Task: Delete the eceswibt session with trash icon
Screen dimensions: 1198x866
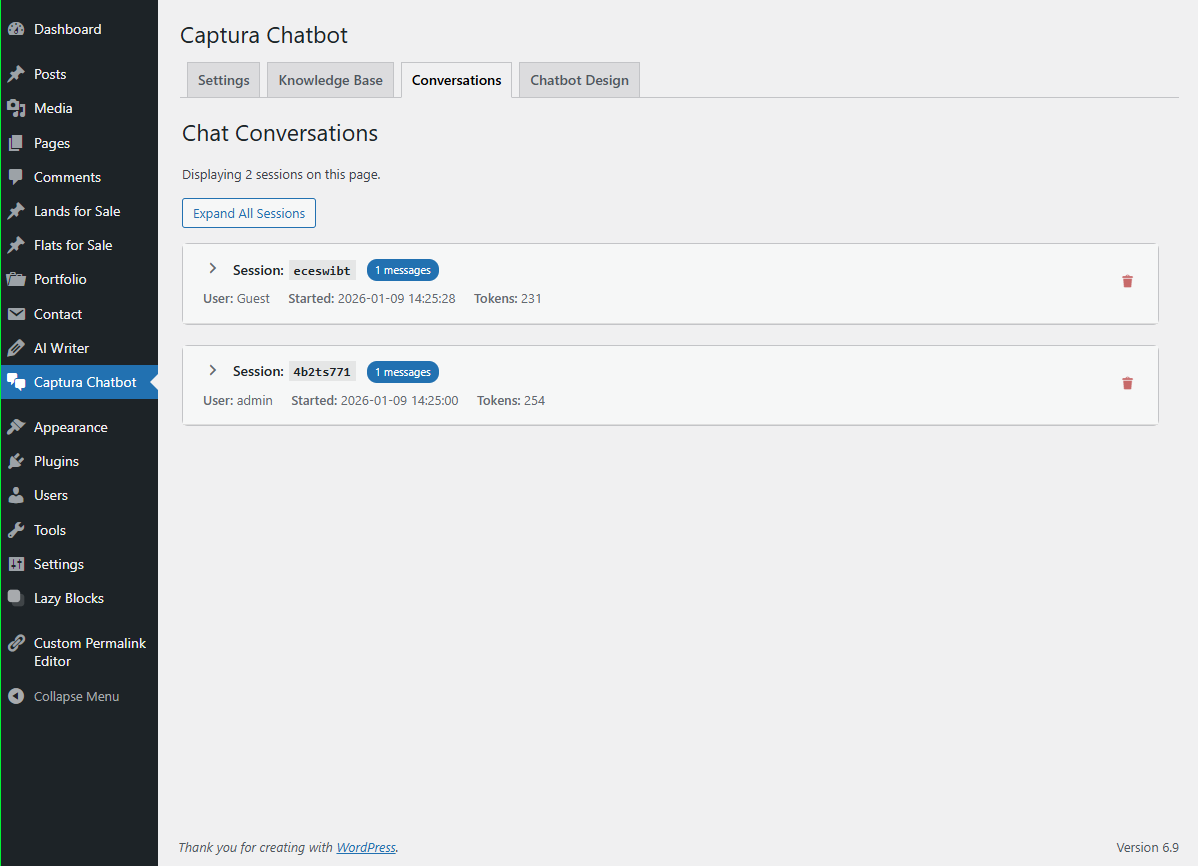Action: point(1127,282)
